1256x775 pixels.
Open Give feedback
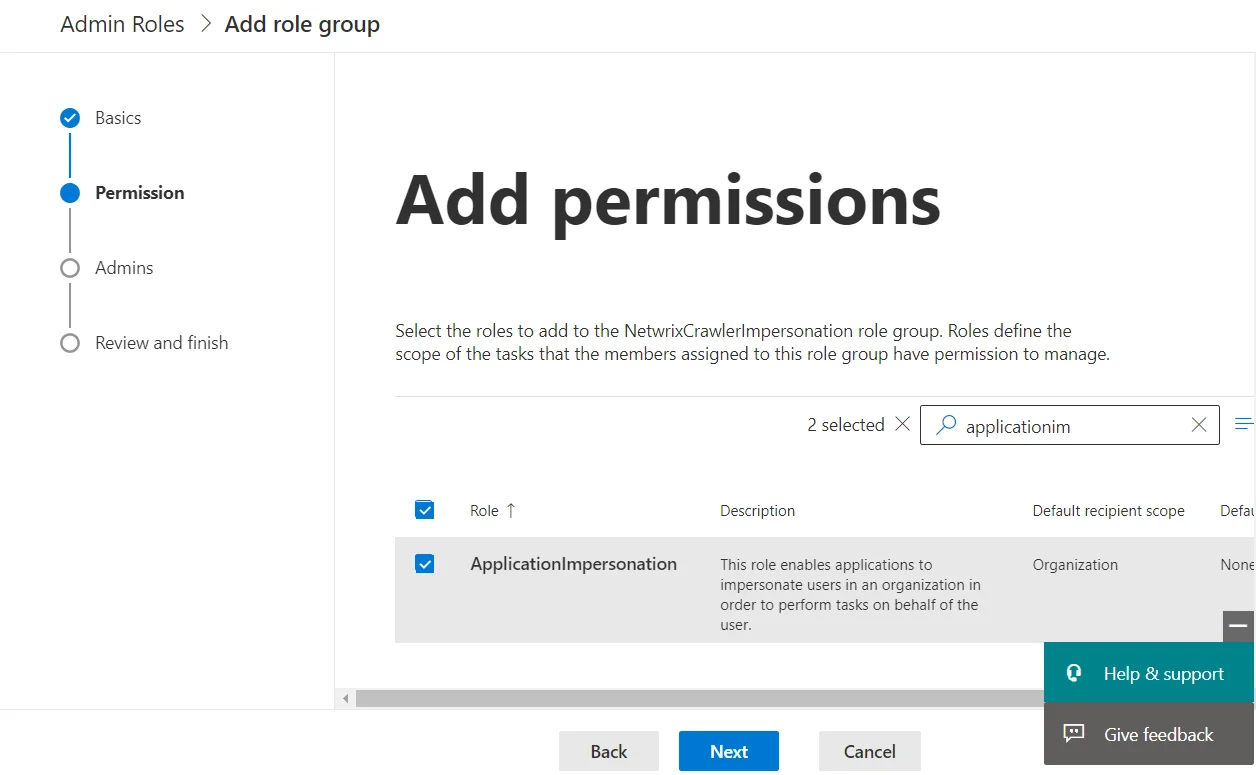(x=1149, y=734)
